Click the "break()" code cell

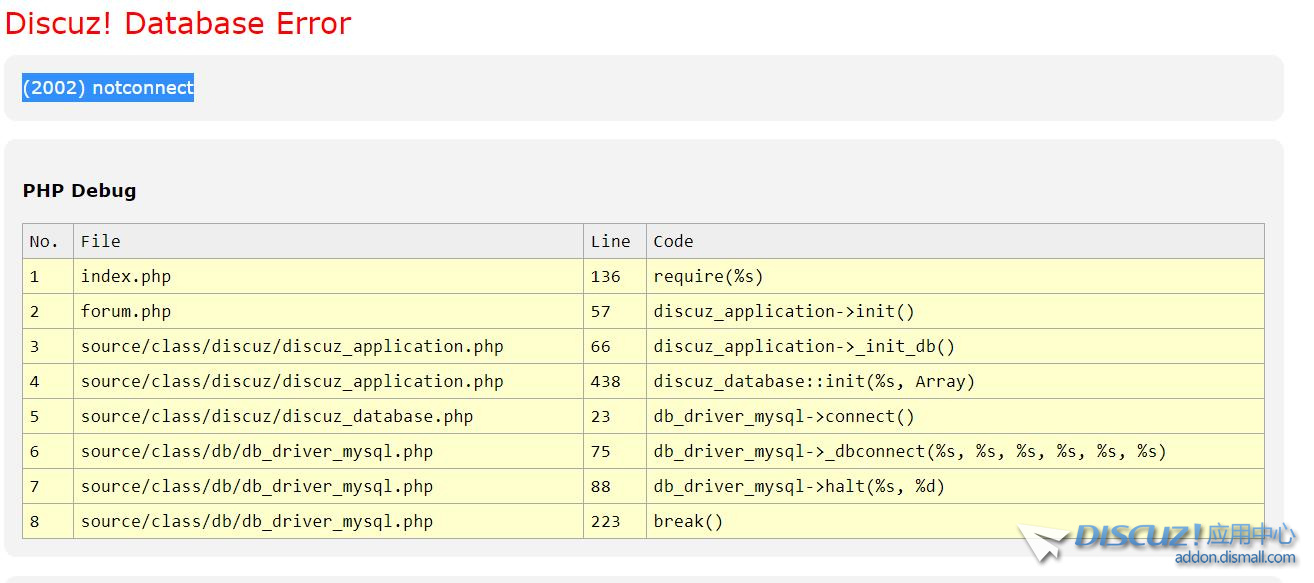[x=955, y=521]
